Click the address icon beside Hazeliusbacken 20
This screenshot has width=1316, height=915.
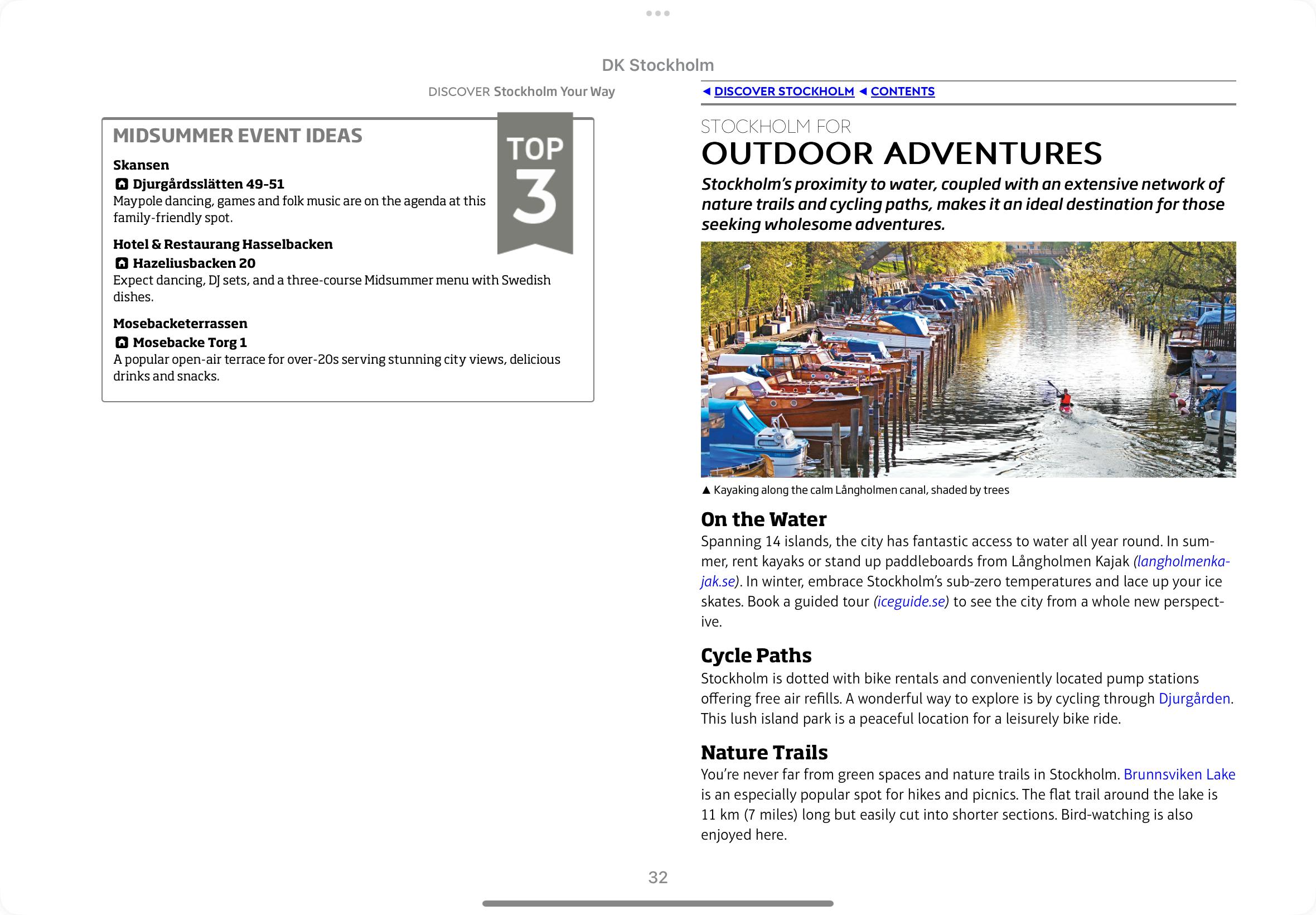pos(122,263)
